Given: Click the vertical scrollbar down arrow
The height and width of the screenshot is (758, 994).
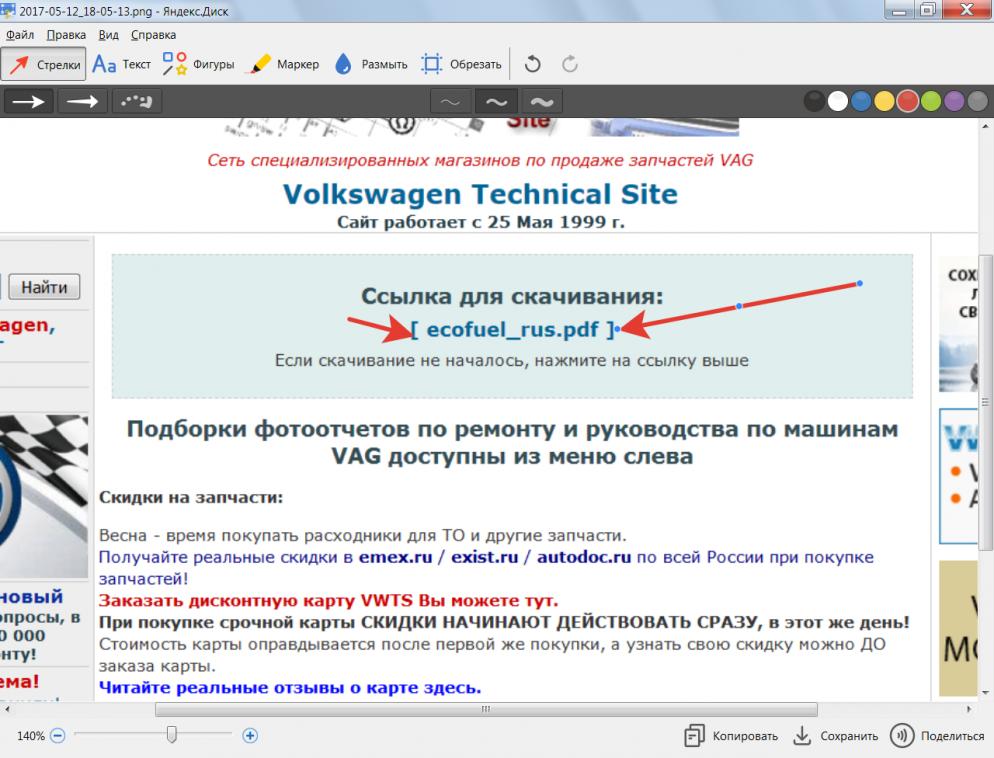Looking at the screenshot, I should tap(985, 693).
